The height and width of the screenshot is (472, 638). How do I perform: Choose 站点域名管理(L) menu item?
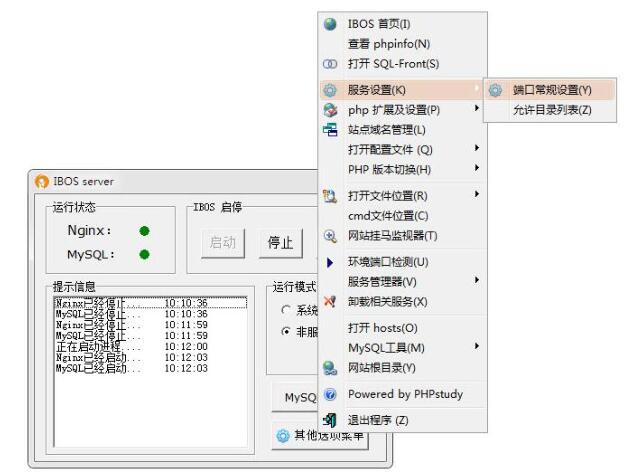(x=402, y=130)
